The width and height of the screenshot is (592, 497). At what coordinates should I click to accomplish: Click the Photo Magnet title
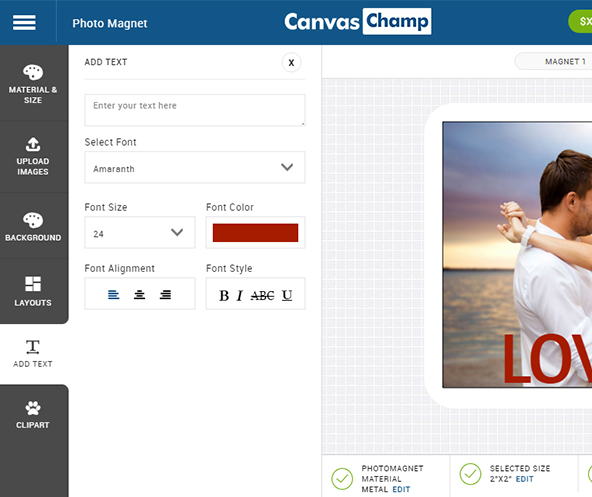tap(110, 23)
